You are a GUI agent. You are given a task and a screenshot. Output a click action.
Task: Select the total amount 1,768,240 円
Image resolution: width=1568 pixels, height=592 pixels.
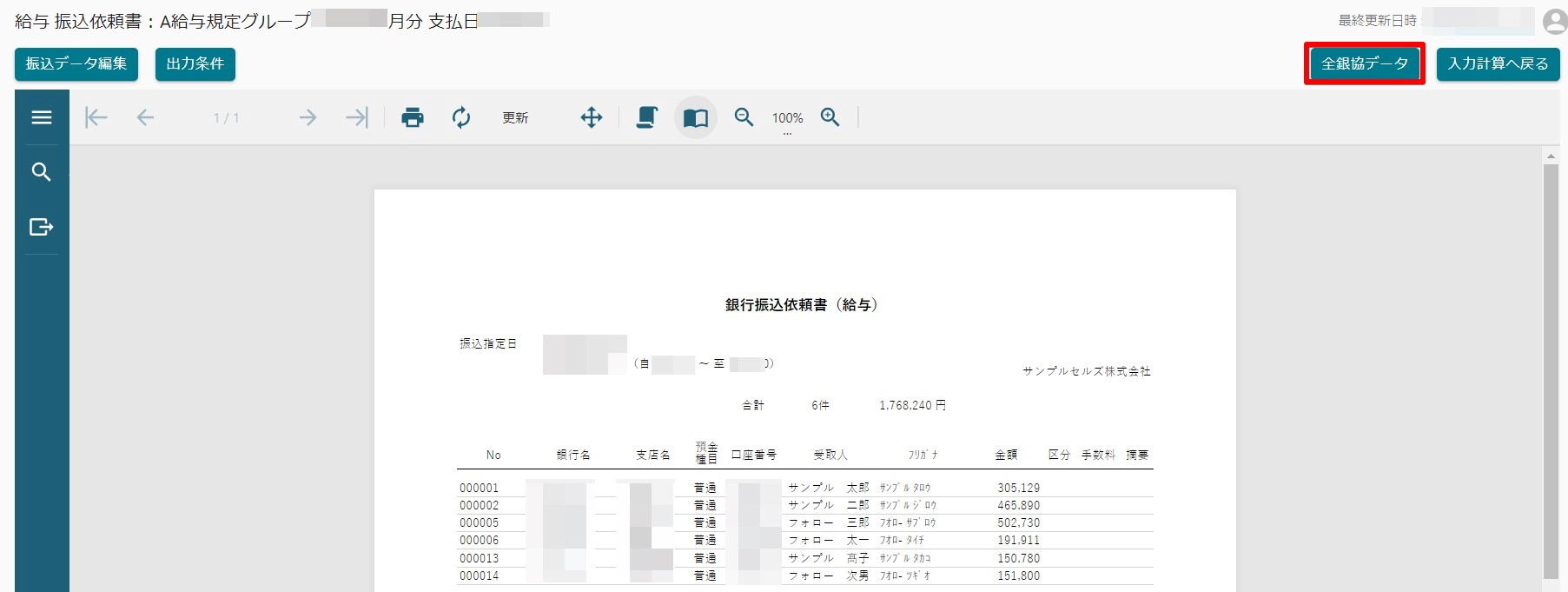pyautogui.click(x=912, y=405)
